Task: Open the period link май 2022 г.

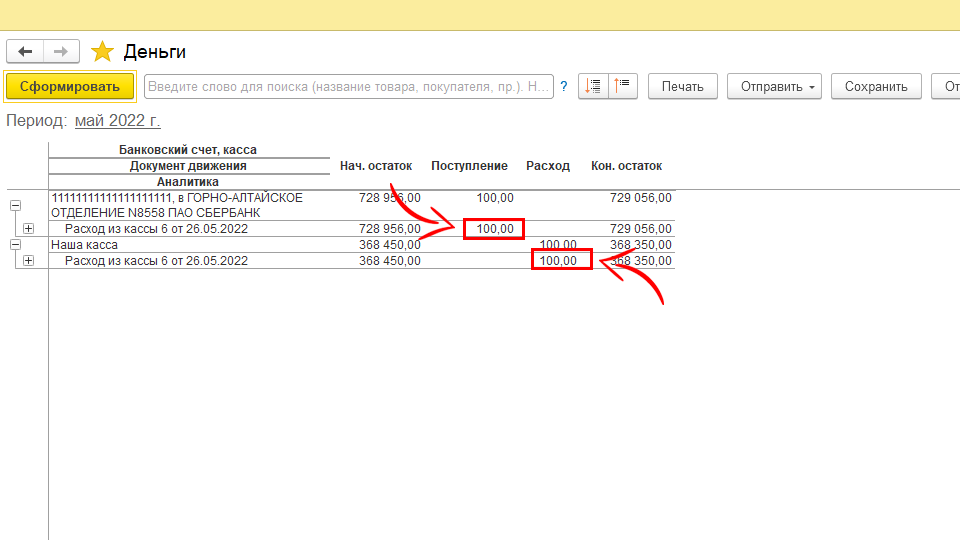Action: [x=117, y=121]
